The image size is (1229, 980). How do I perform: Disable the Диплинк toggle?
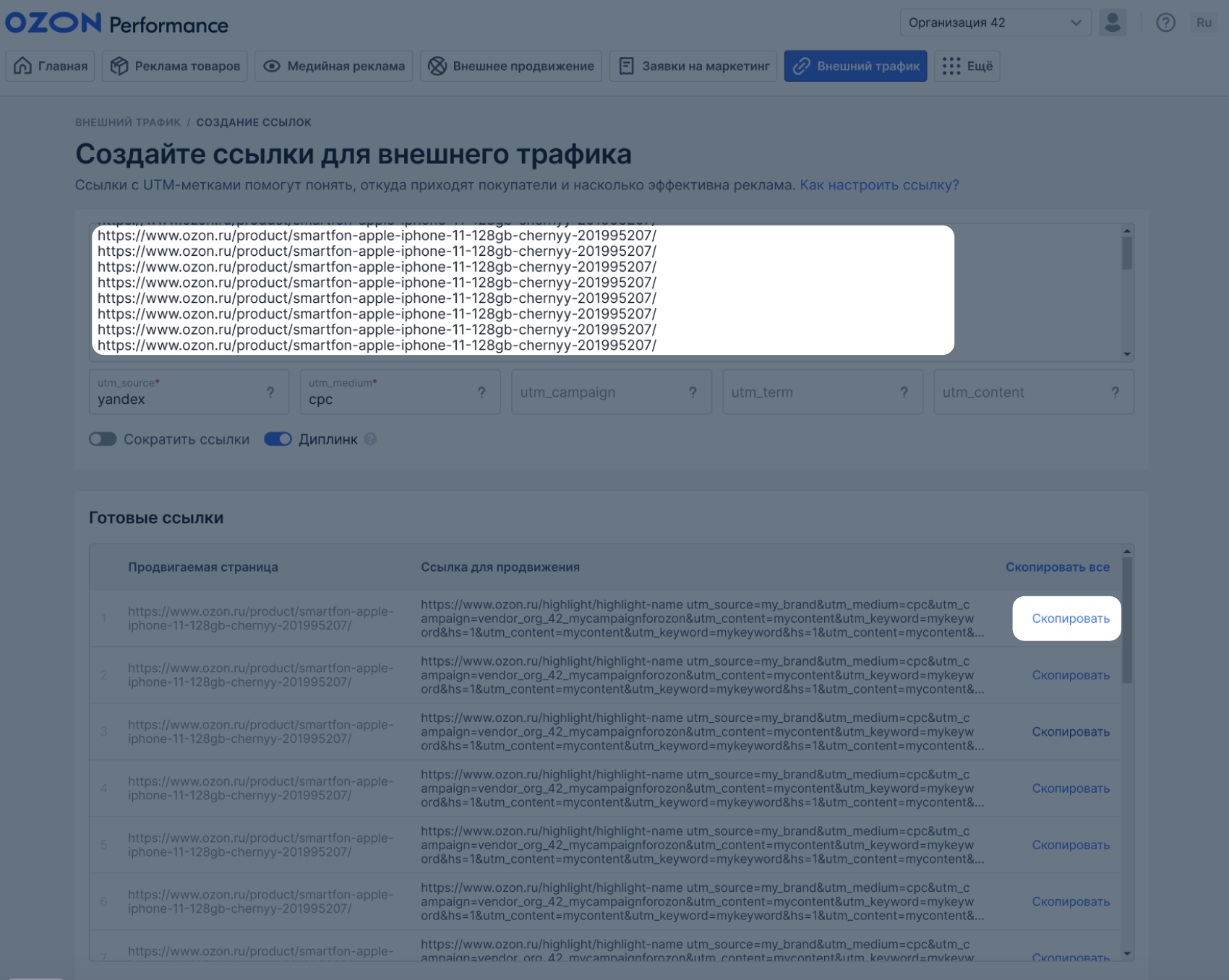(278, 439)
